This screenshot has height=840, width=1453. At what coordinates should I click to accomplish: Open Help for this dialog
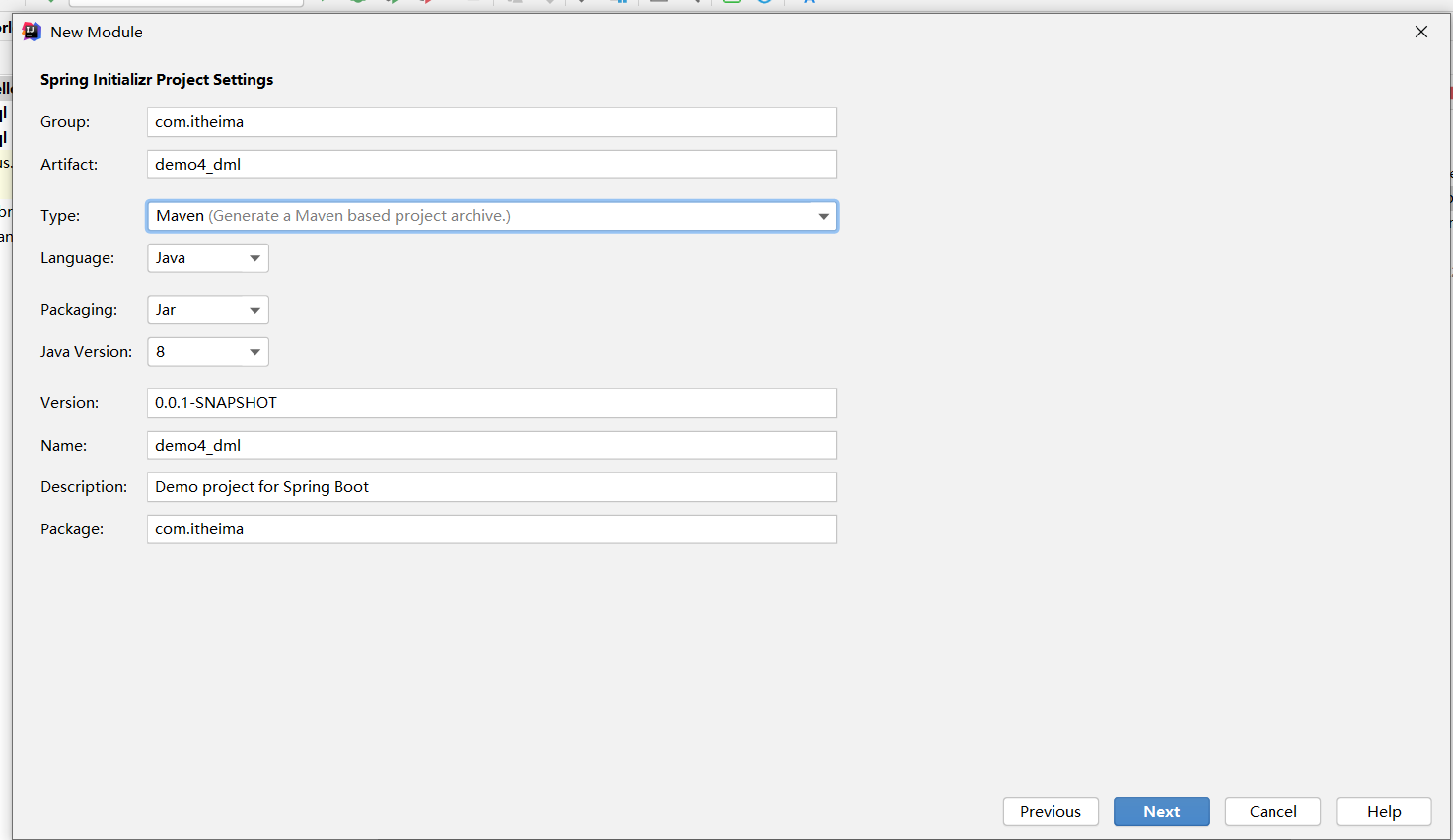point(1384,811)
